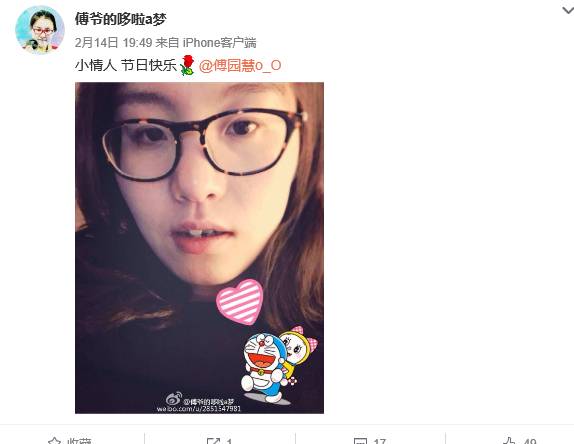Click the weibo.com watermark URL text
The image size is (574, 444).
[199, 408]
